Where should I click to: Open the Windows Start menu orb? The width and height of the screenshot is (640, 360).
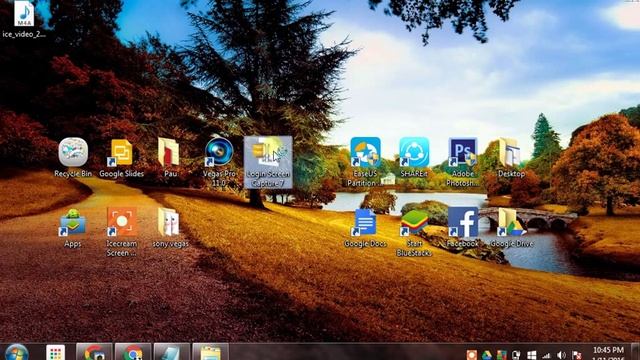pos(17,353)
